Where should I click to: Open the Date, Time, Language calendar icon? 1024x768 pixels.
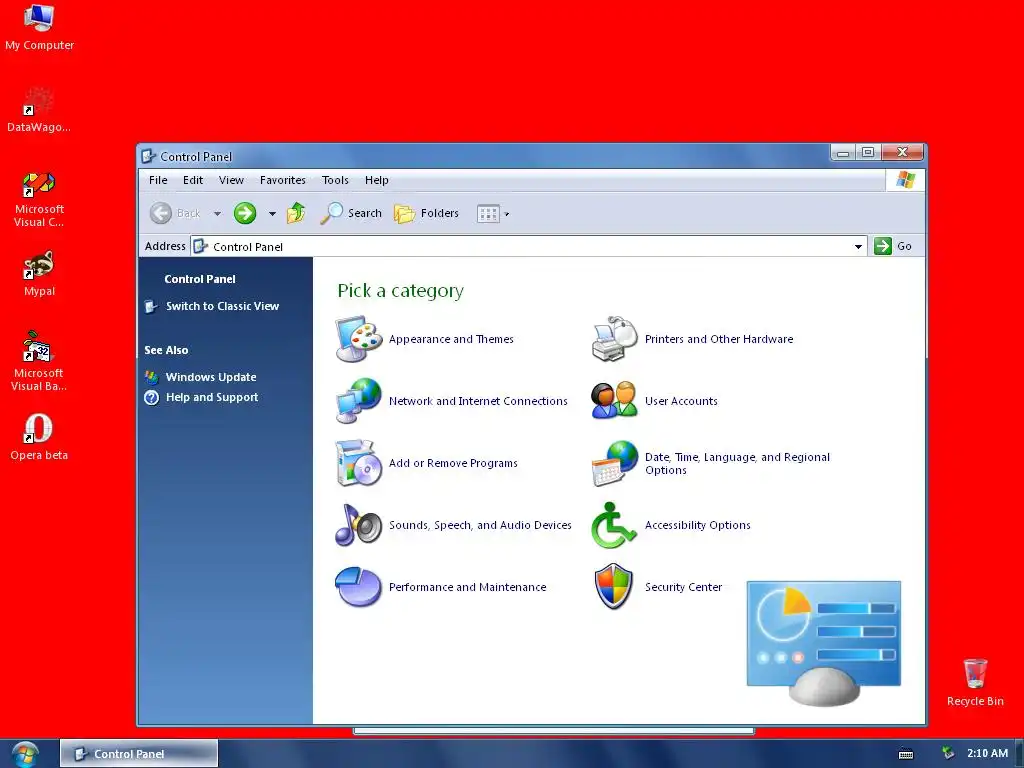tap(615, 463)
